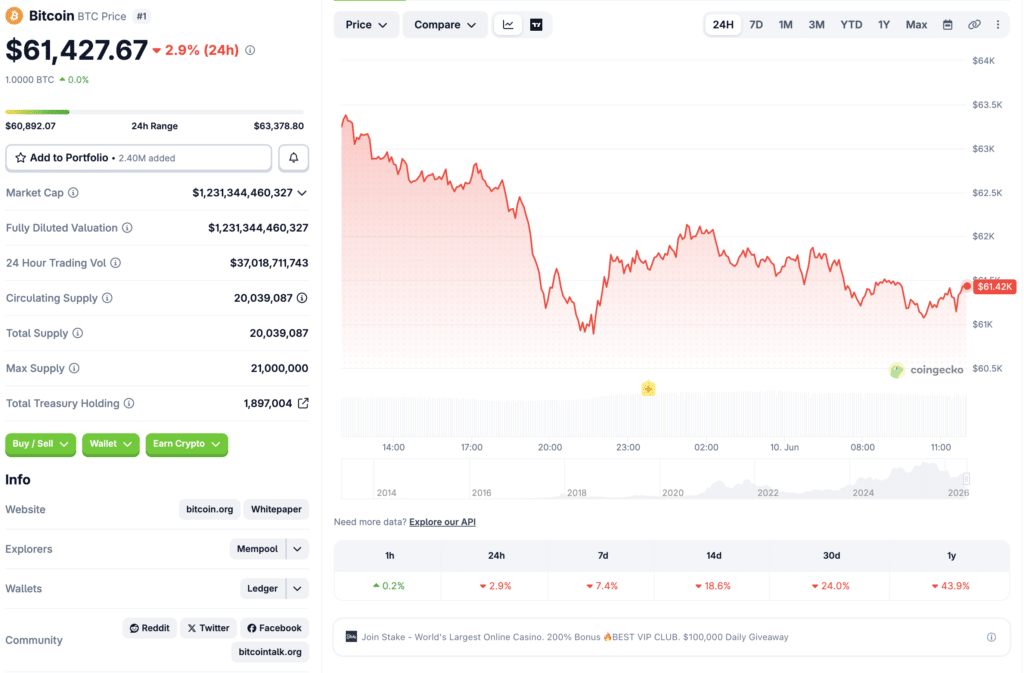This screenshot has width=1024, height=673.
Task: Open the Max Supply info icon
Action: 74,368
